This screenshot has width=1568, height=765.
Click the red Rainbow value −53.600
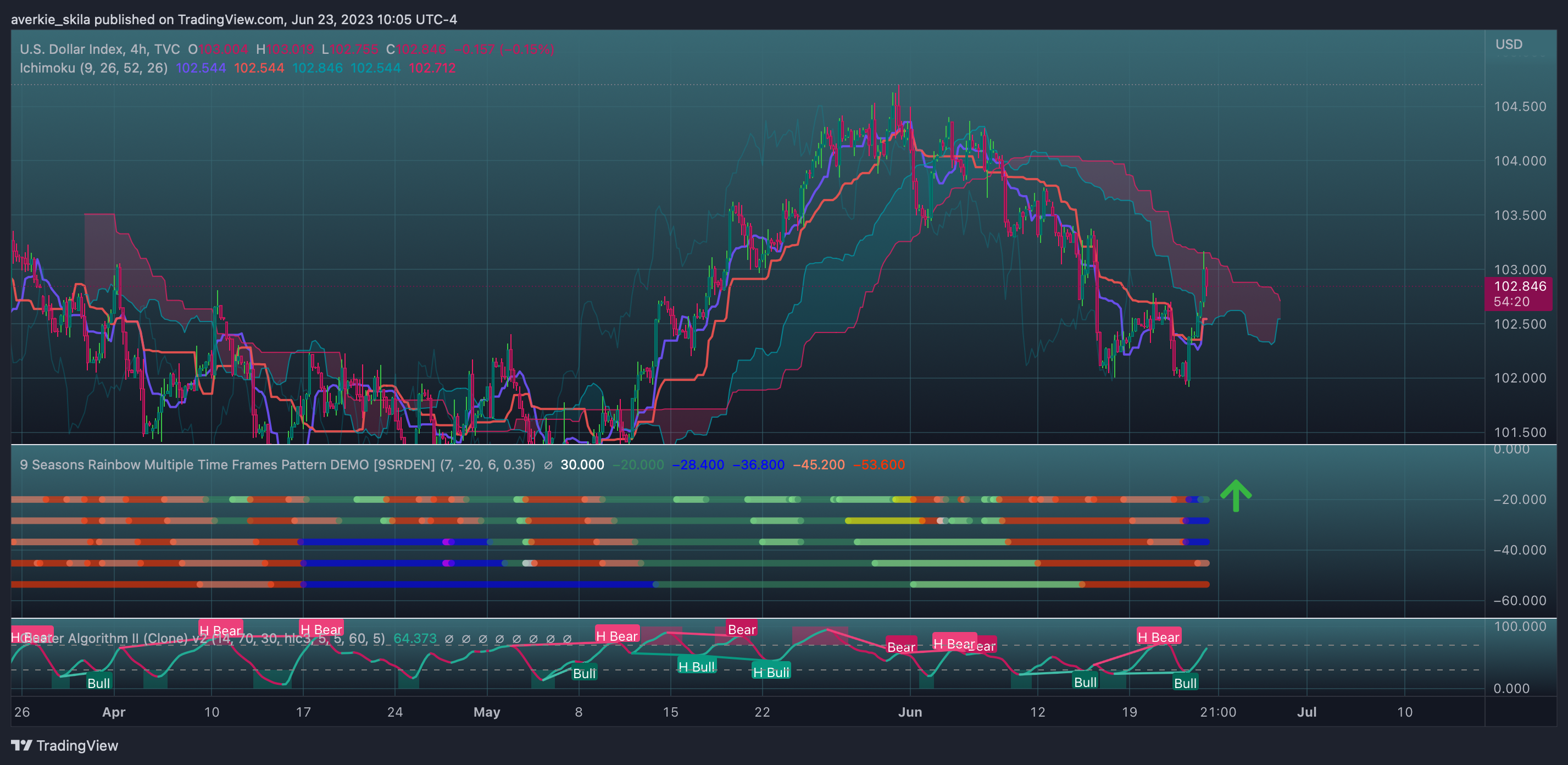(x=879, y=465)
